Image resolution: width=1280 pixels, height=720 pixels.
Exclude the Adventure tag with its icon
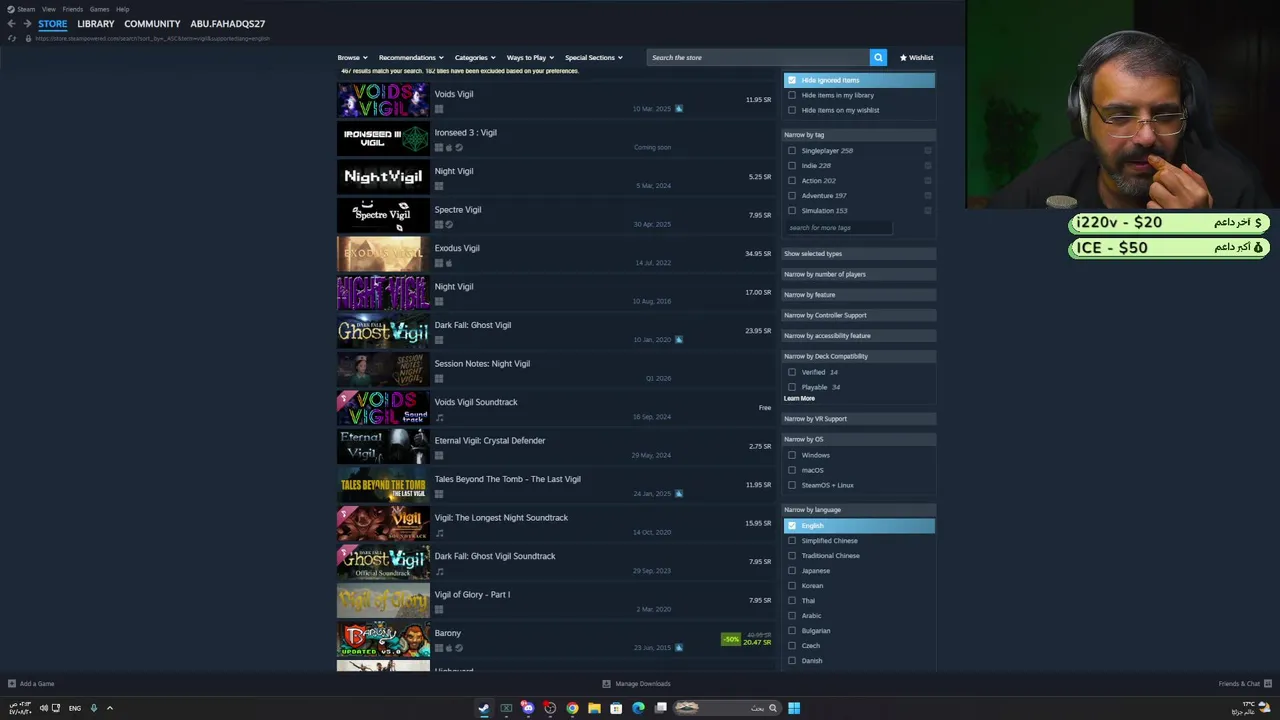[928, 196]
